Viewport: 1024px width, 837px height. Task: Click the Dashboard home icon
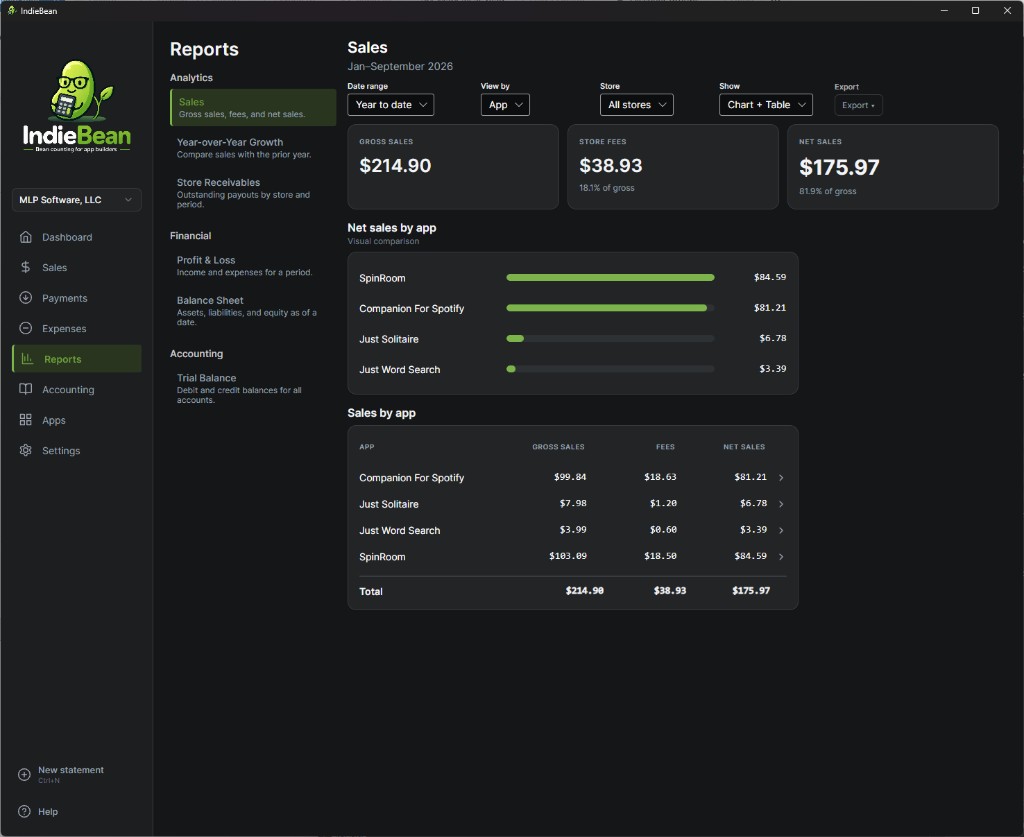click(25, 237)
